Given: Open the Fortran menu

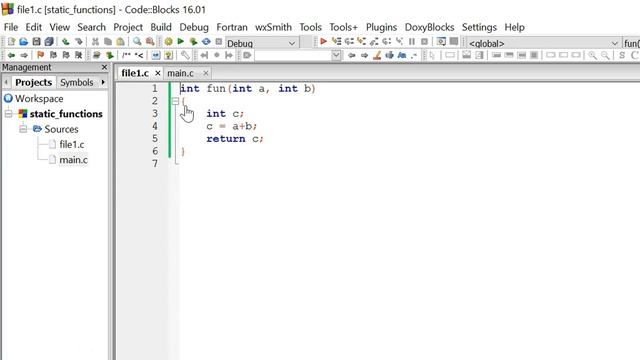Looking at the screenshot, I should coord(232,27).
